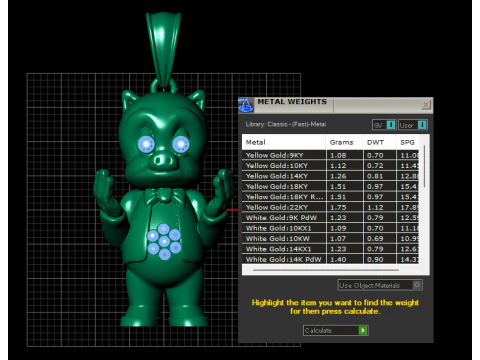Click the SPG value in the 22KY row
Viewport: 480px width, 360px height.
pos(408,207)
